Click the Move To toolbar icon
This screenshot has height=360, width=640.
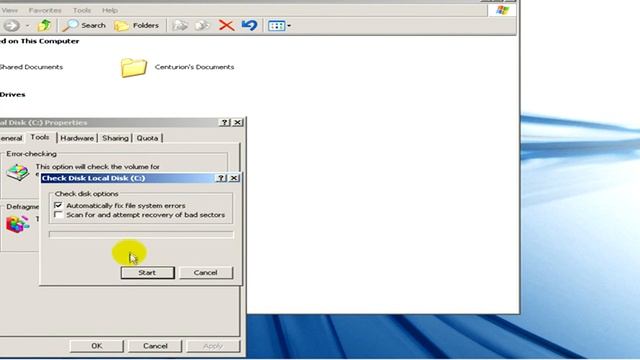[180, 26]
